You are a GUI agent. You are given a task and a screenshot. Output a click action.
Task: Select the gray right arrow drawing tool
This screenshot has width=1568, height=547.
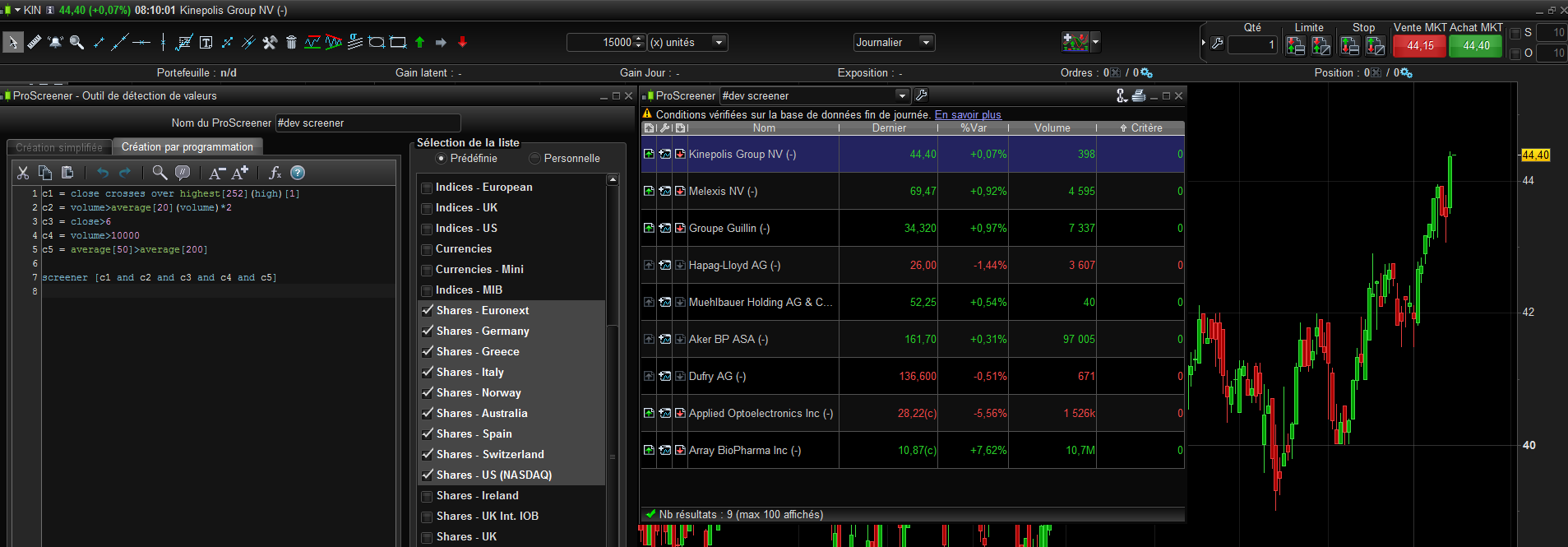(441, 42)
